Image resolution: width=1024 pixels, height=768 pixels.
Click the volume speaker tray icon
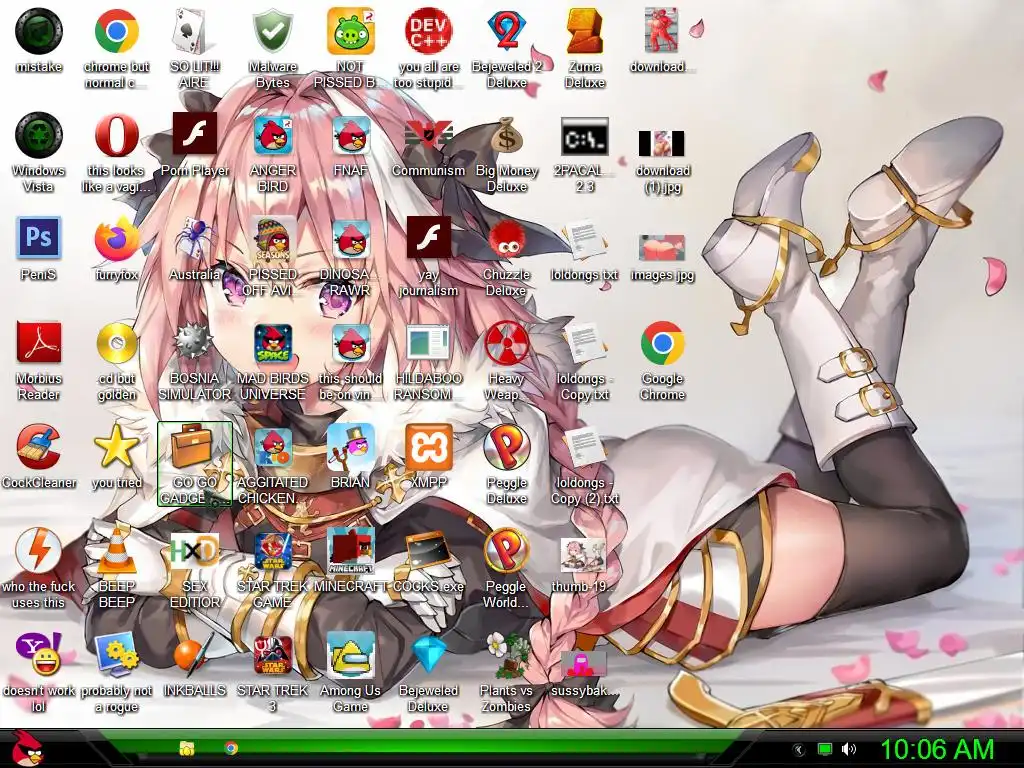pos(849,749)
